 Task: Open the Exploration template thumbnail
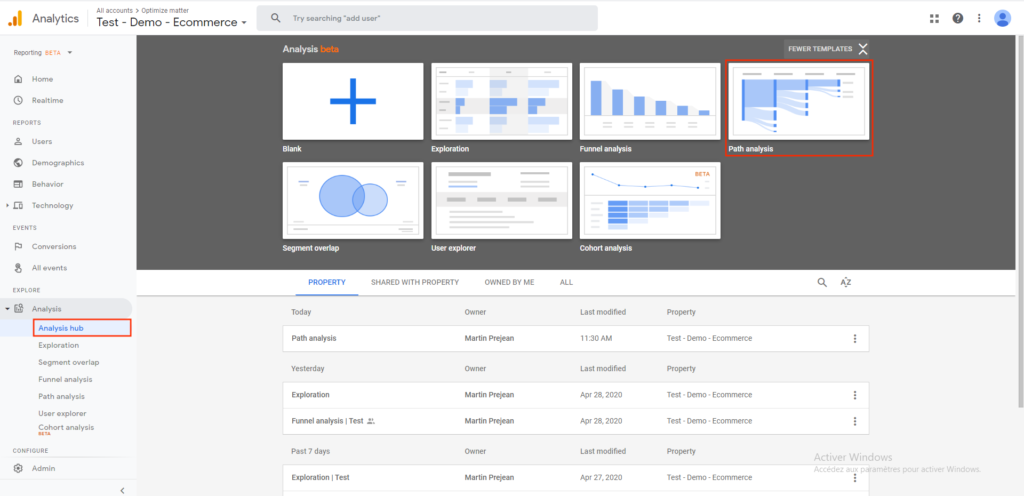click(x=502, y=101)
